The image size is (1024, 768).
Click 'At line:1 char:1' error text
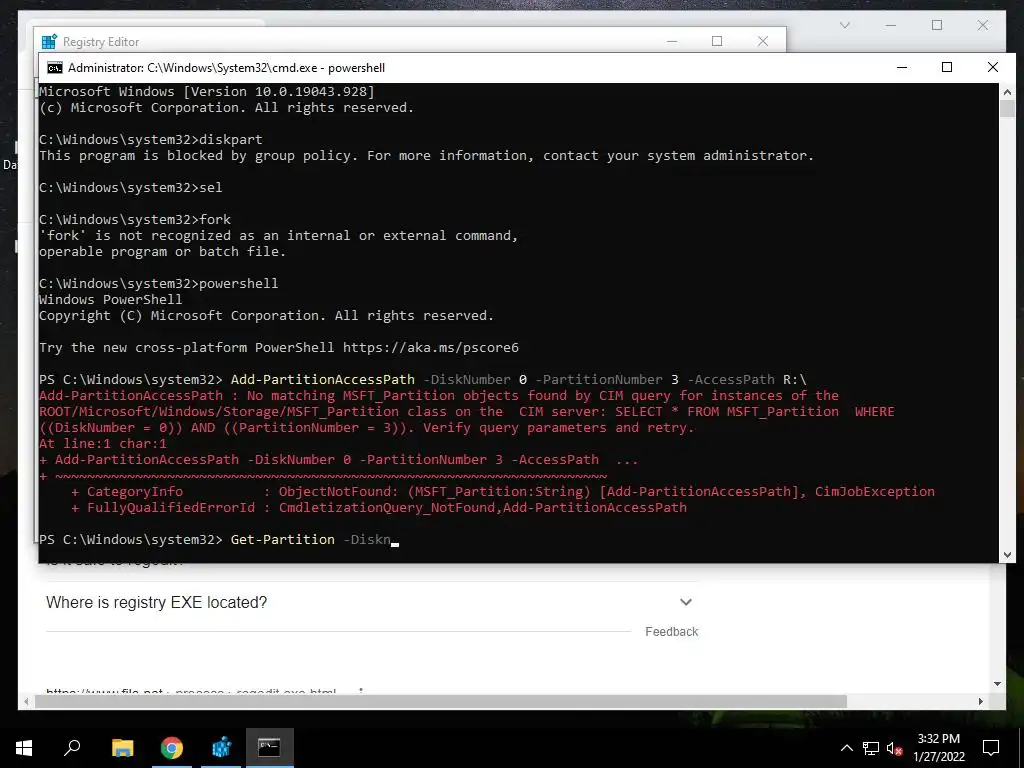pos(103,443)
